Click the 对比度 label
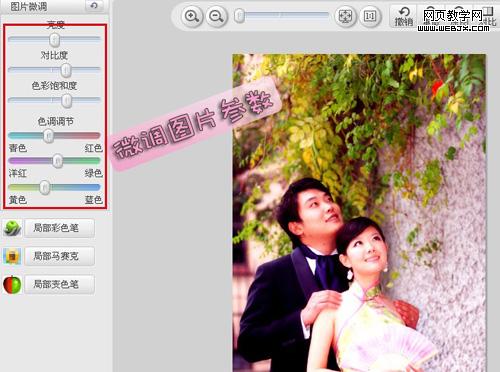This screenshot has height=372, width=500. [x=54, y=55]
